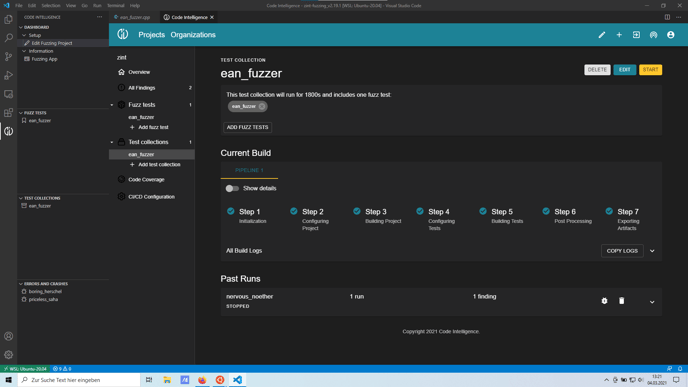The image size is (688, 387).
Task: Expand All Build Logs chevron
Action: click(652, 251)
